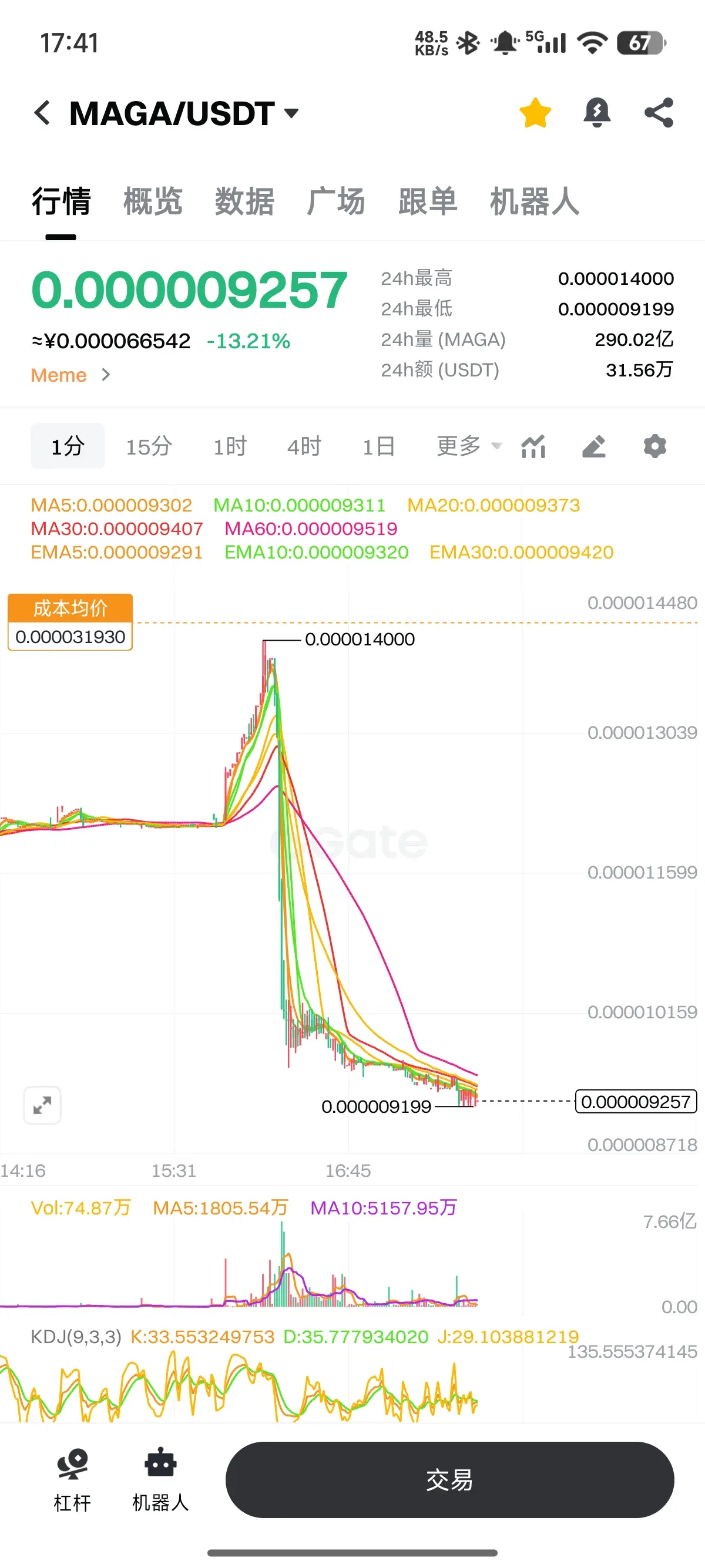Expand chart to fullscreen

[x=42, y=1105]
